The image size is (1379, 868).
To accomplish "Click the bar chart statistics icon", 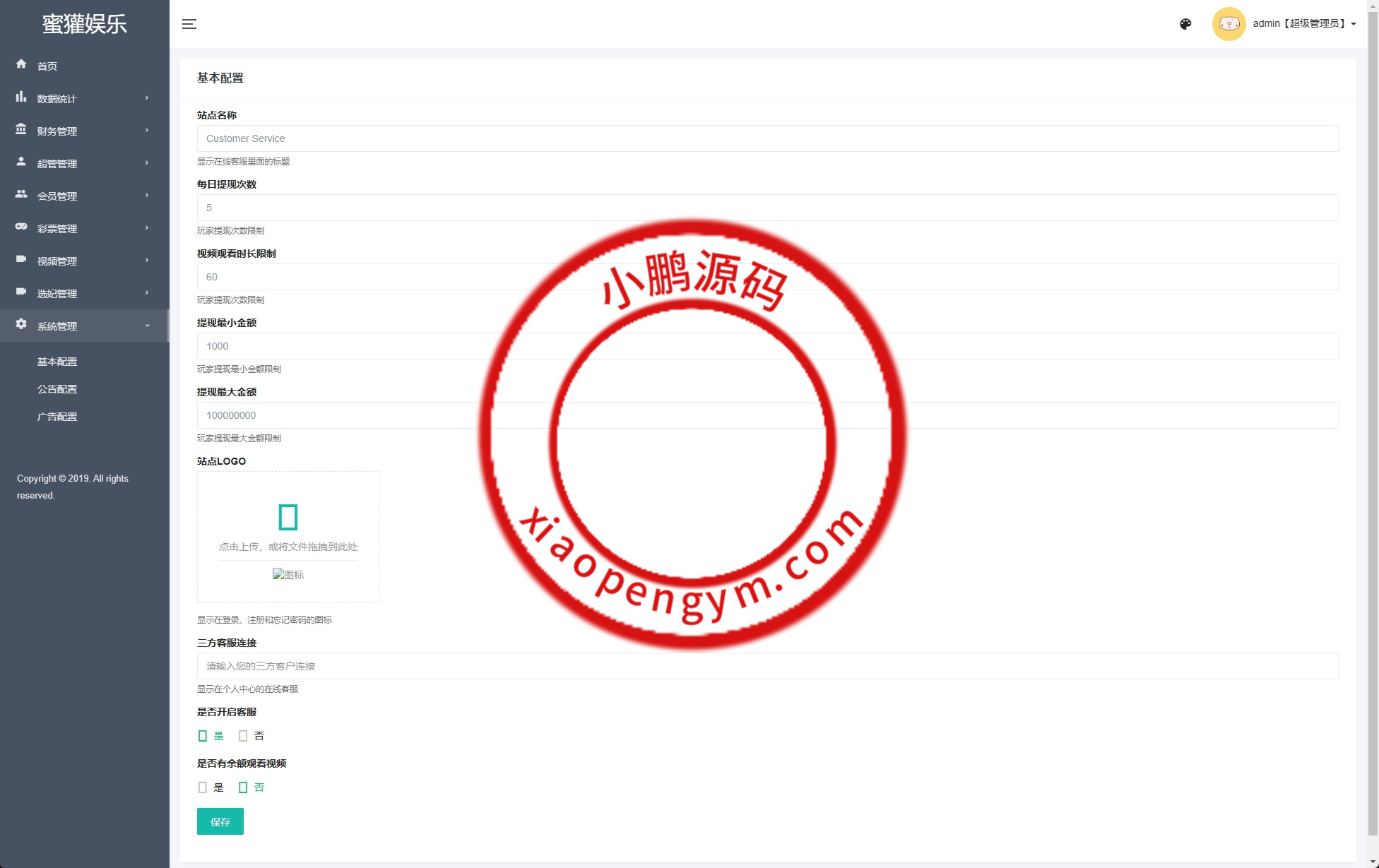I will click(x=21, y=97).
